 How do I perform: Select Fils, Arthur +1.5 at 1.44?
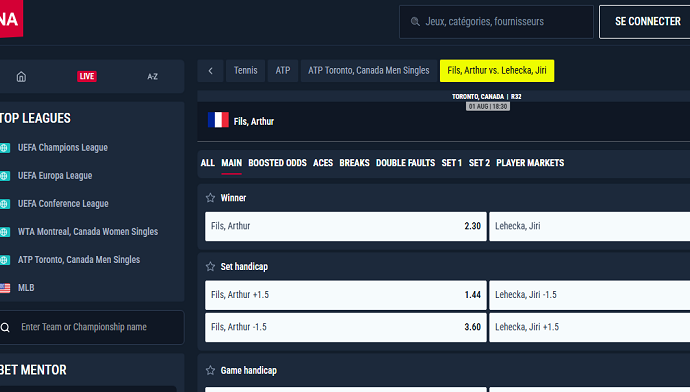[346, 295]
